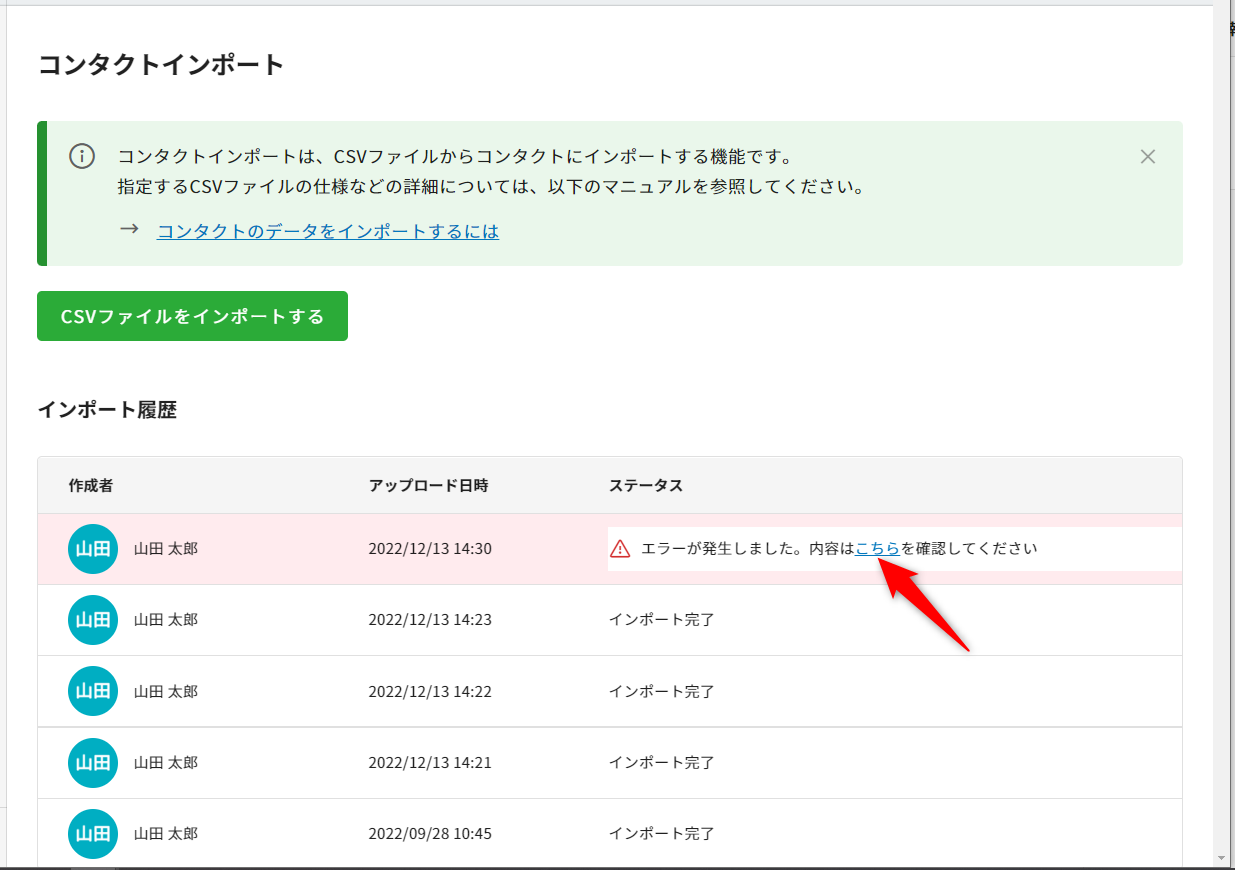Screen dimensions: 1235x870
Task: Select the 山田 avatar in the 14:23 row
Action: click(93, 620)
